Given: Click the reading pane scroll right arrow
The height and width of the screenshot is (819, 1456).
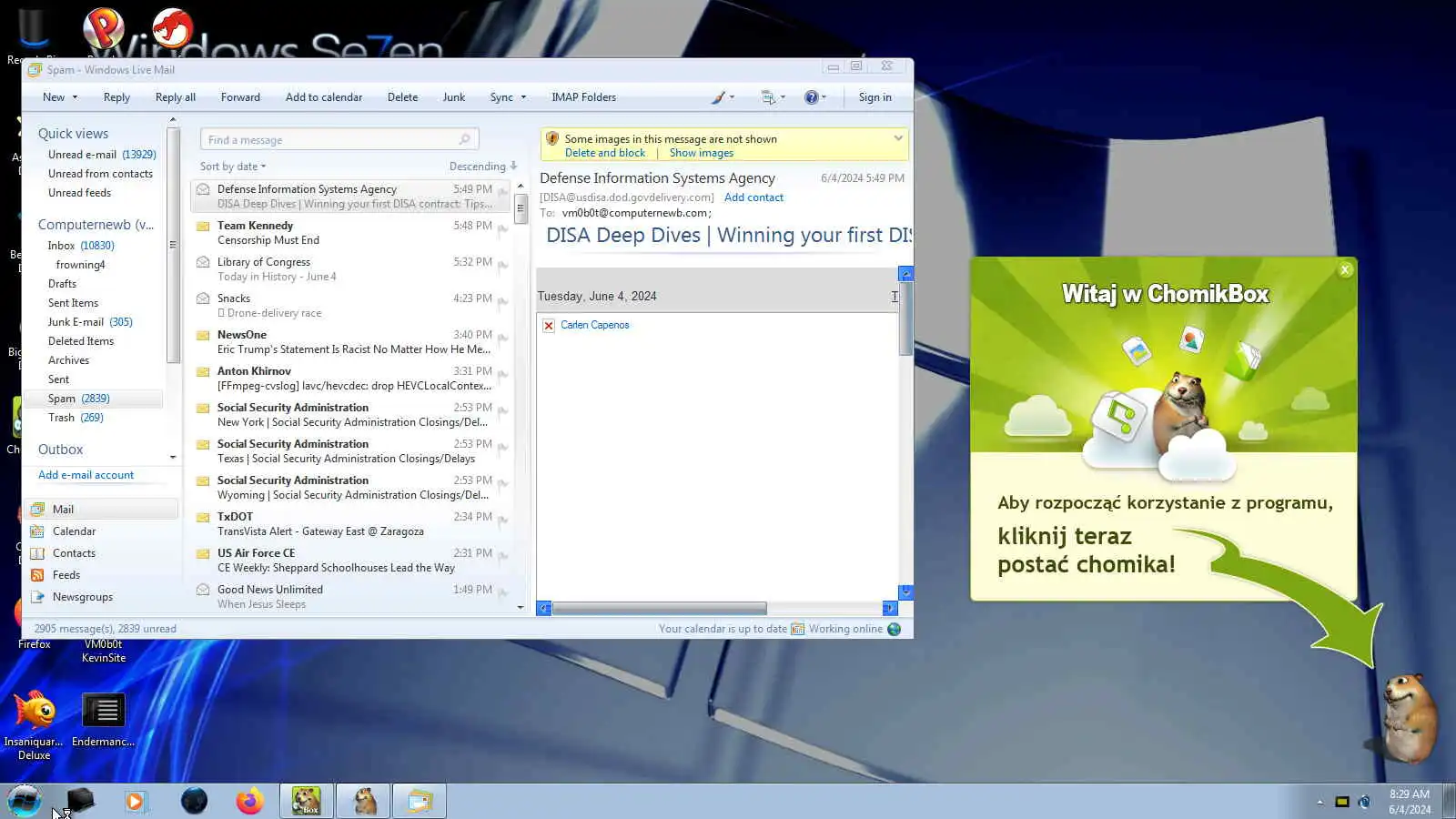Looking at the screenshot, I should click(x=890, y=608).
